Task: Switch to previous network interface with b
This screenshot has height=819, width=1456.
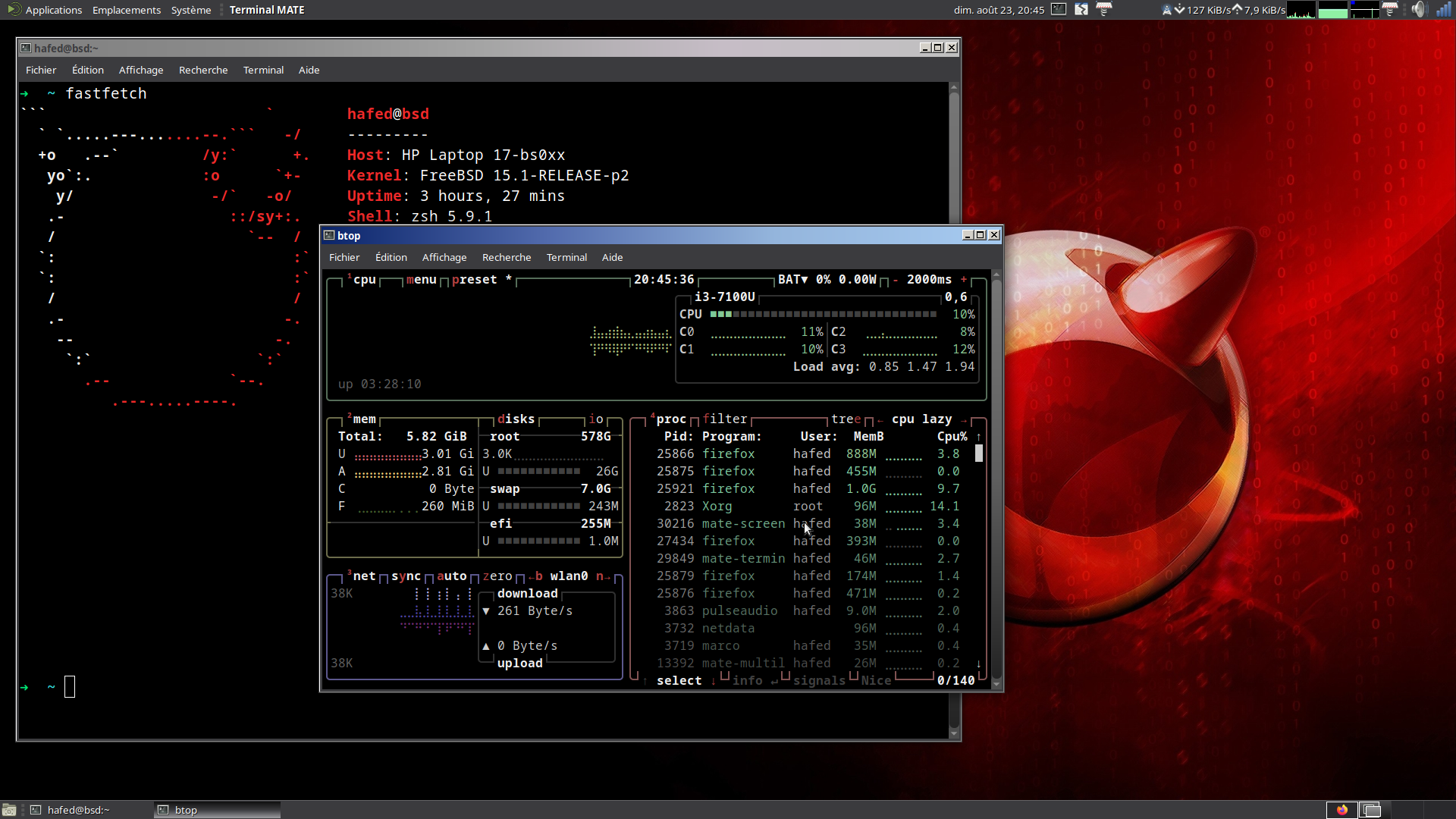Action: point(535,576)
